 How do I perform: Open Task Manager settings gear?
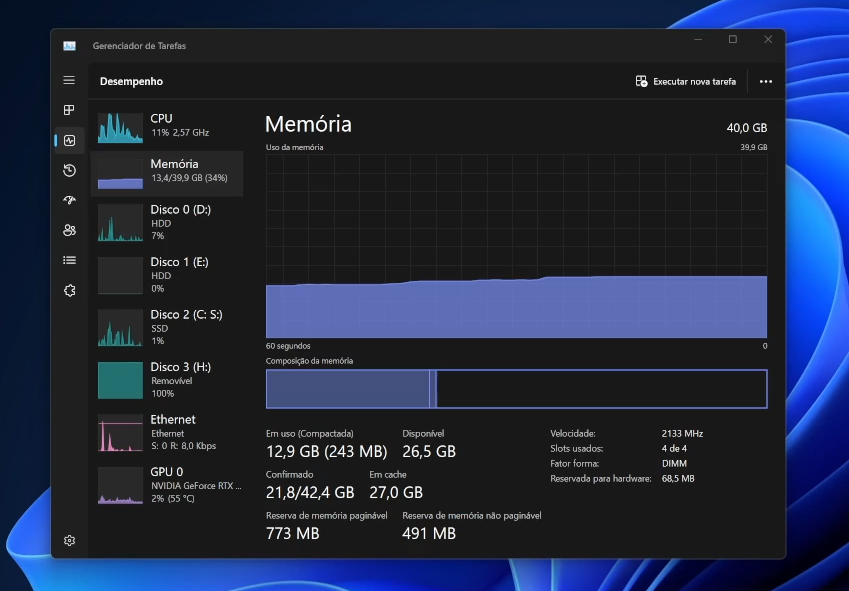[x=69, y=540]
